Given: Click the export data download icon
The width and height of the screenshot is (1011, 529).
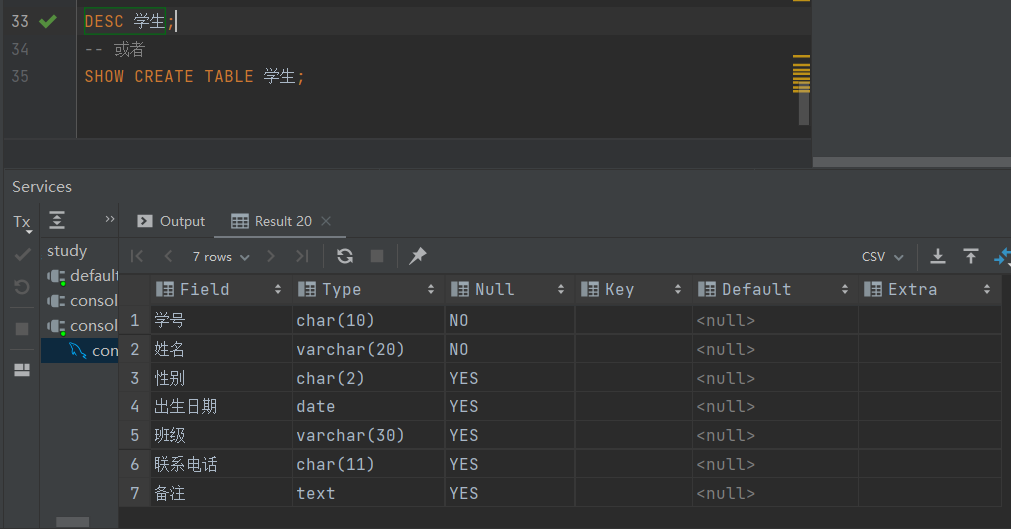Looking at the screenshot, I should point(938,256).
